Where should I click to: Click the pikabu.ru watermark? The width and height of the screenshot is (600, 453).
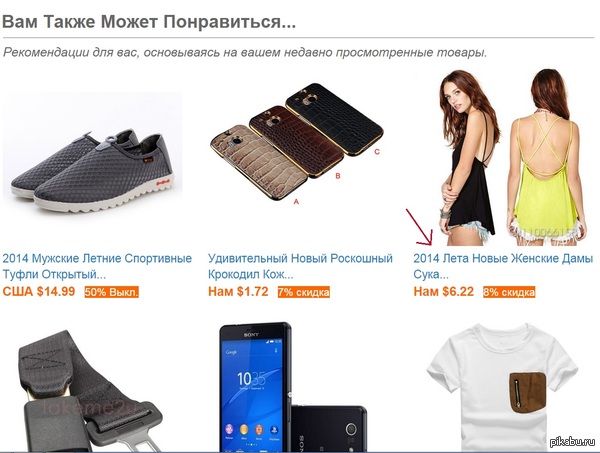[x=573, y=442]
